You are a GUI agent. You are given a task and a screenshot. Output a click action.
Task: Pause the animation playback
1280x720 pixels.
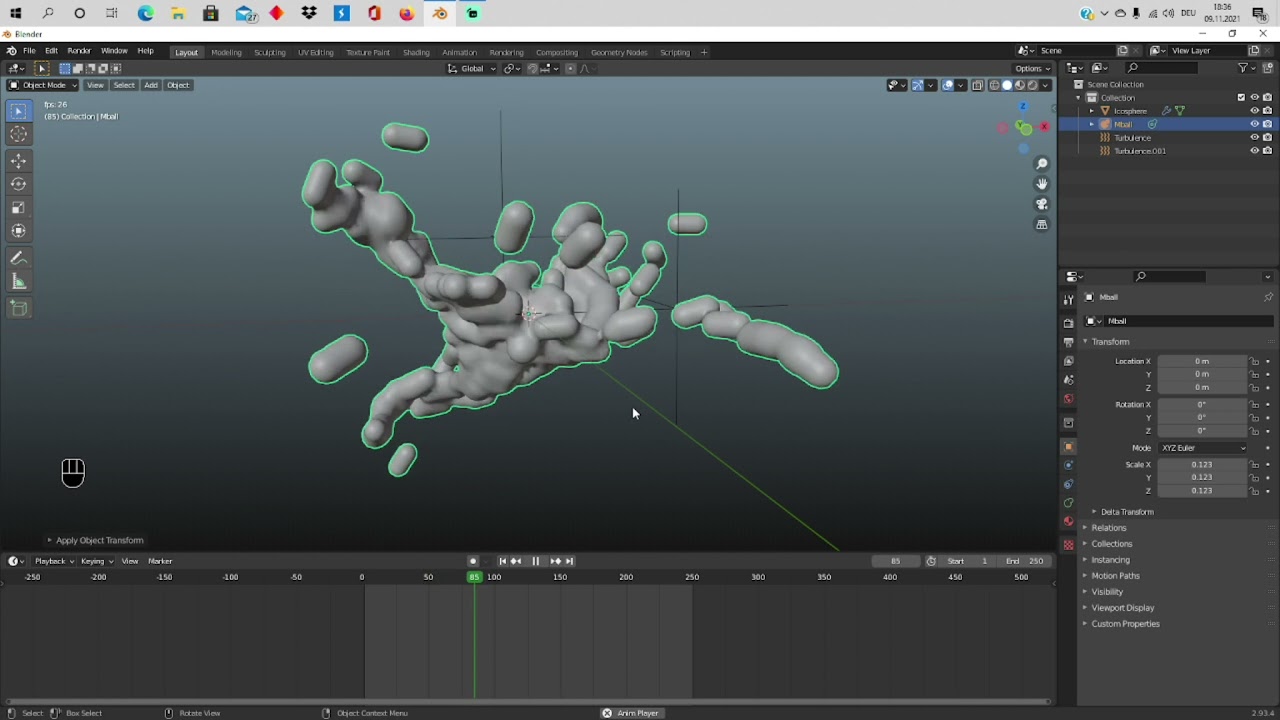tap(535, 561)
